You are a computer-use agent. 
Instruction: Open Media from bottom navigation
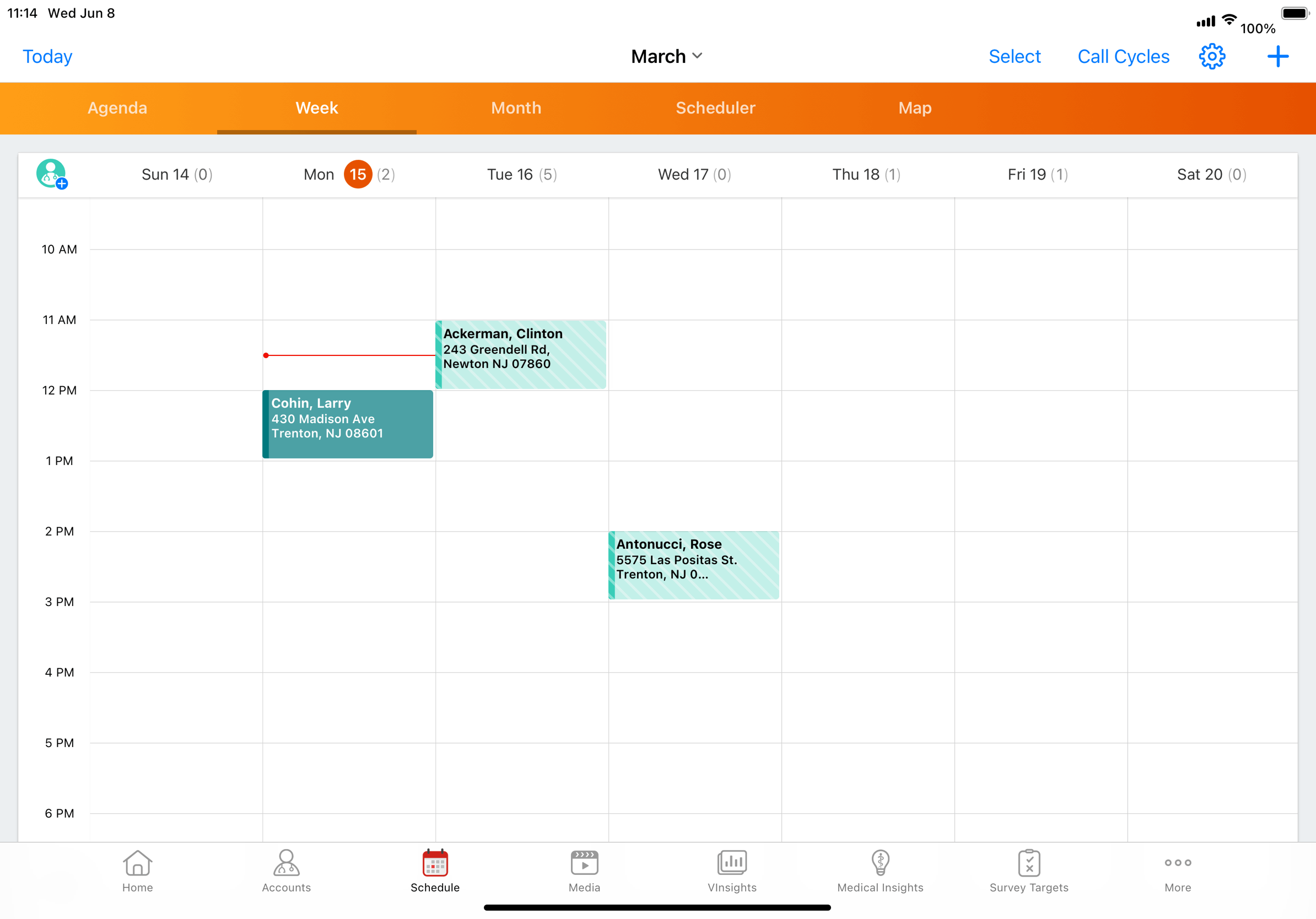coord(584,871)
